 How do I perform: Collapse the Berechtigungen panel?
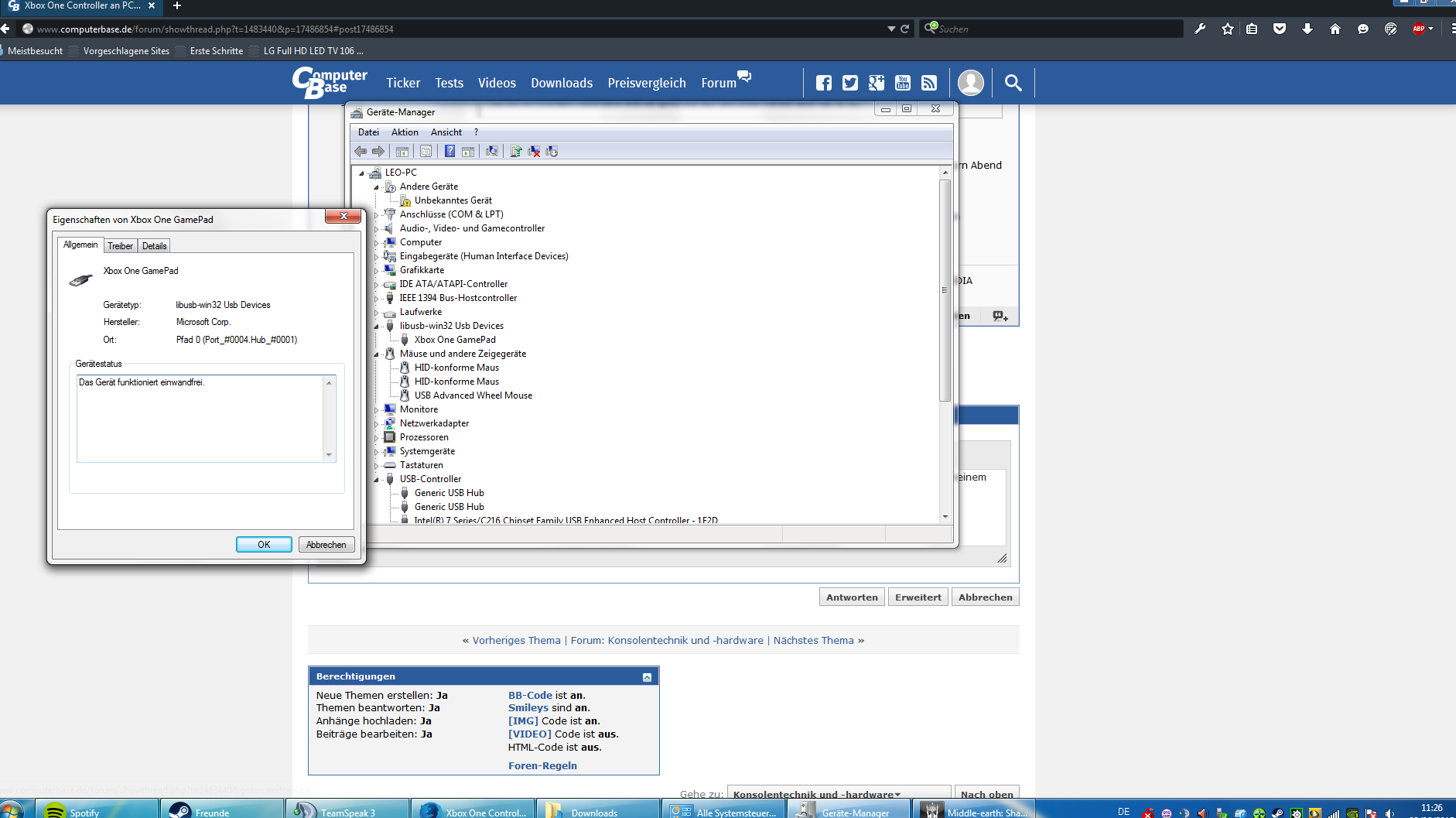(x=647, y=677)
